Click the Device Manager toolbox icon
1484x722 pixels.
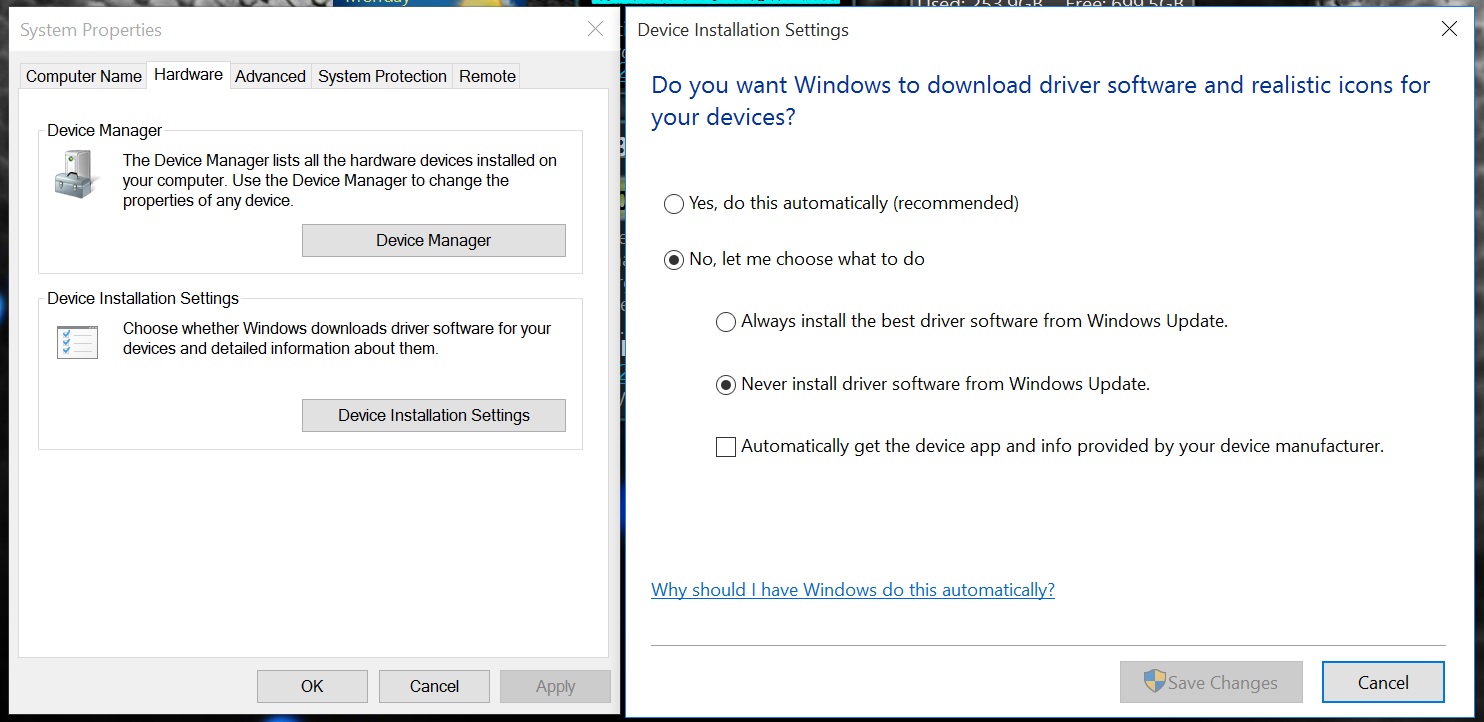click(x=77, y=174)
